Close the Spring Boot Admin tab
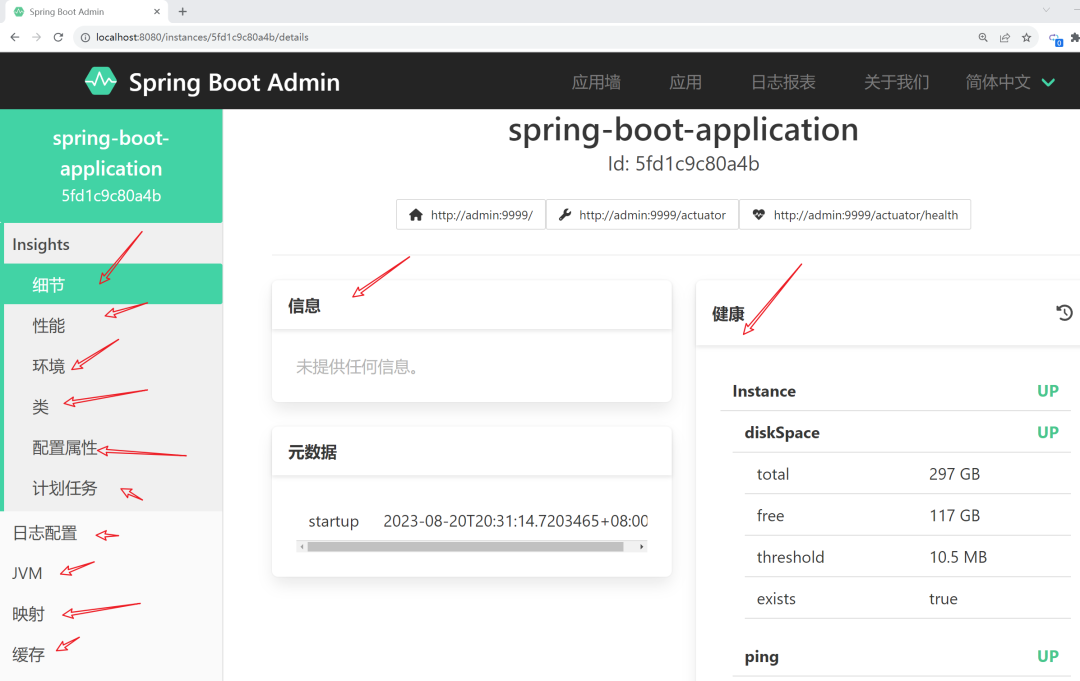The image size is (1080, 681). (157, 12)
